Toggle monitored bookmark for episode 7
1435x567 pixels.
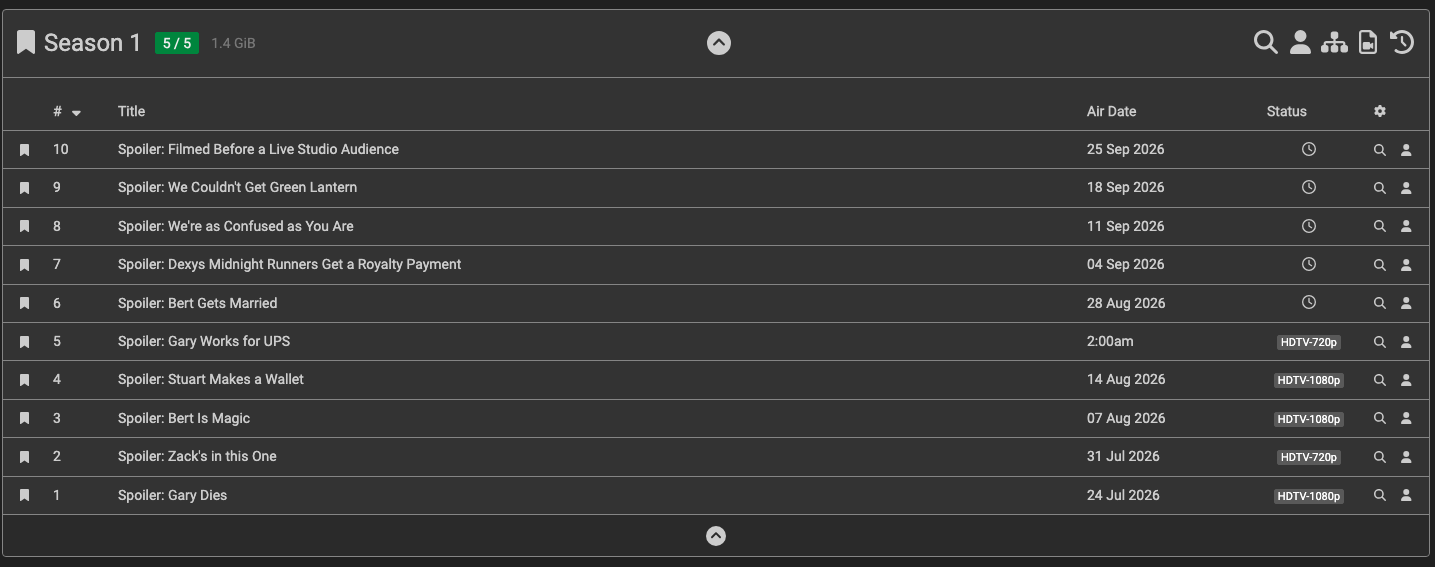(x=25, y=265)
